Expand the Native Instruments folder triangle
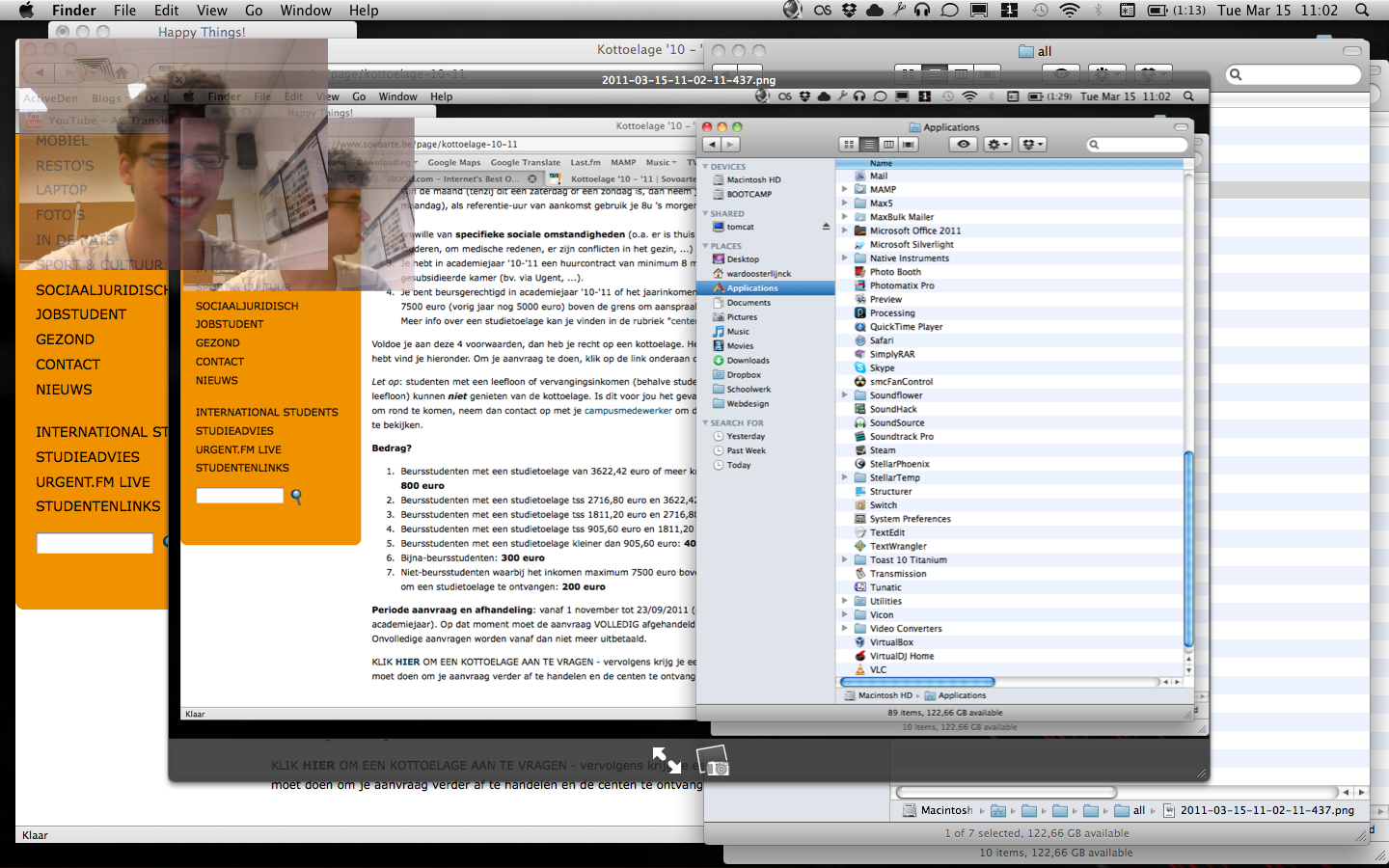 tap(845, 258)
